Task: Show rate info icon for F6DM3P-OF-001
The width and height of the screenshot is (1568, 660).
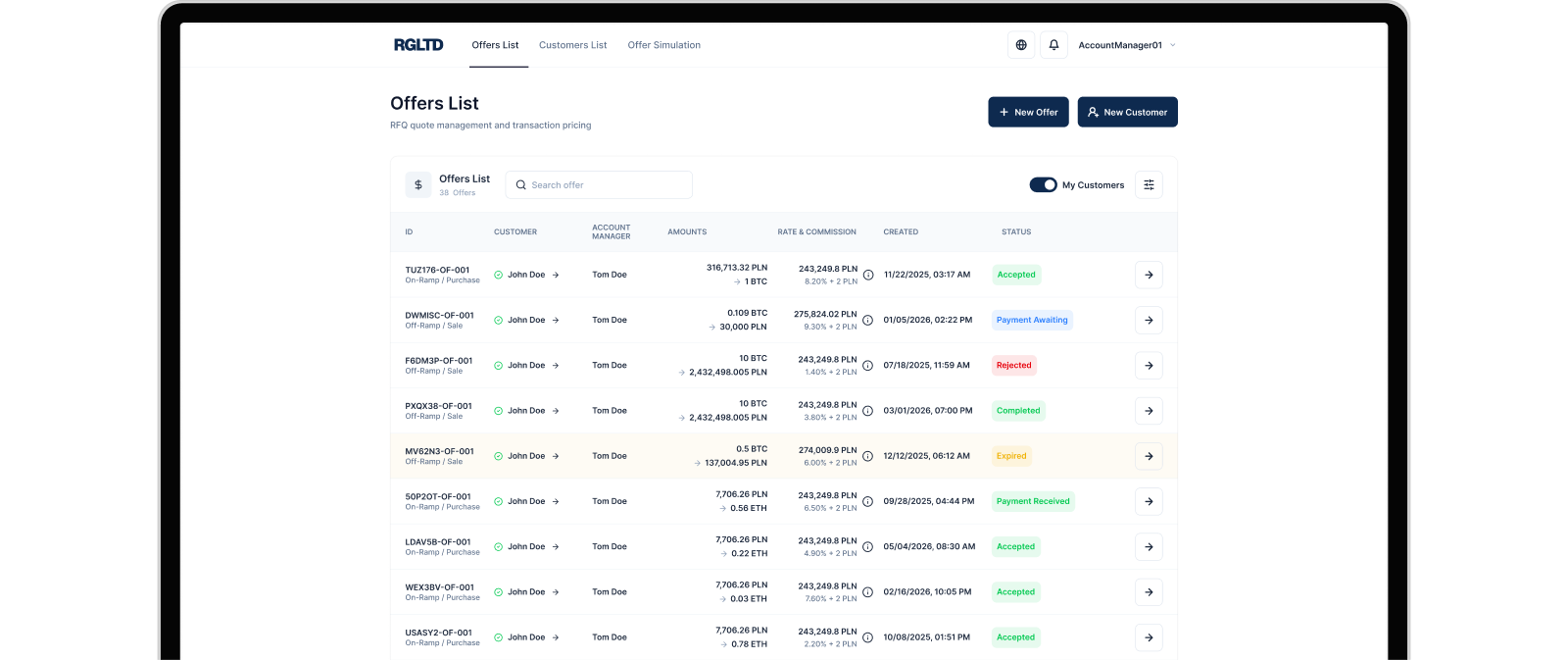Action: 867,365
